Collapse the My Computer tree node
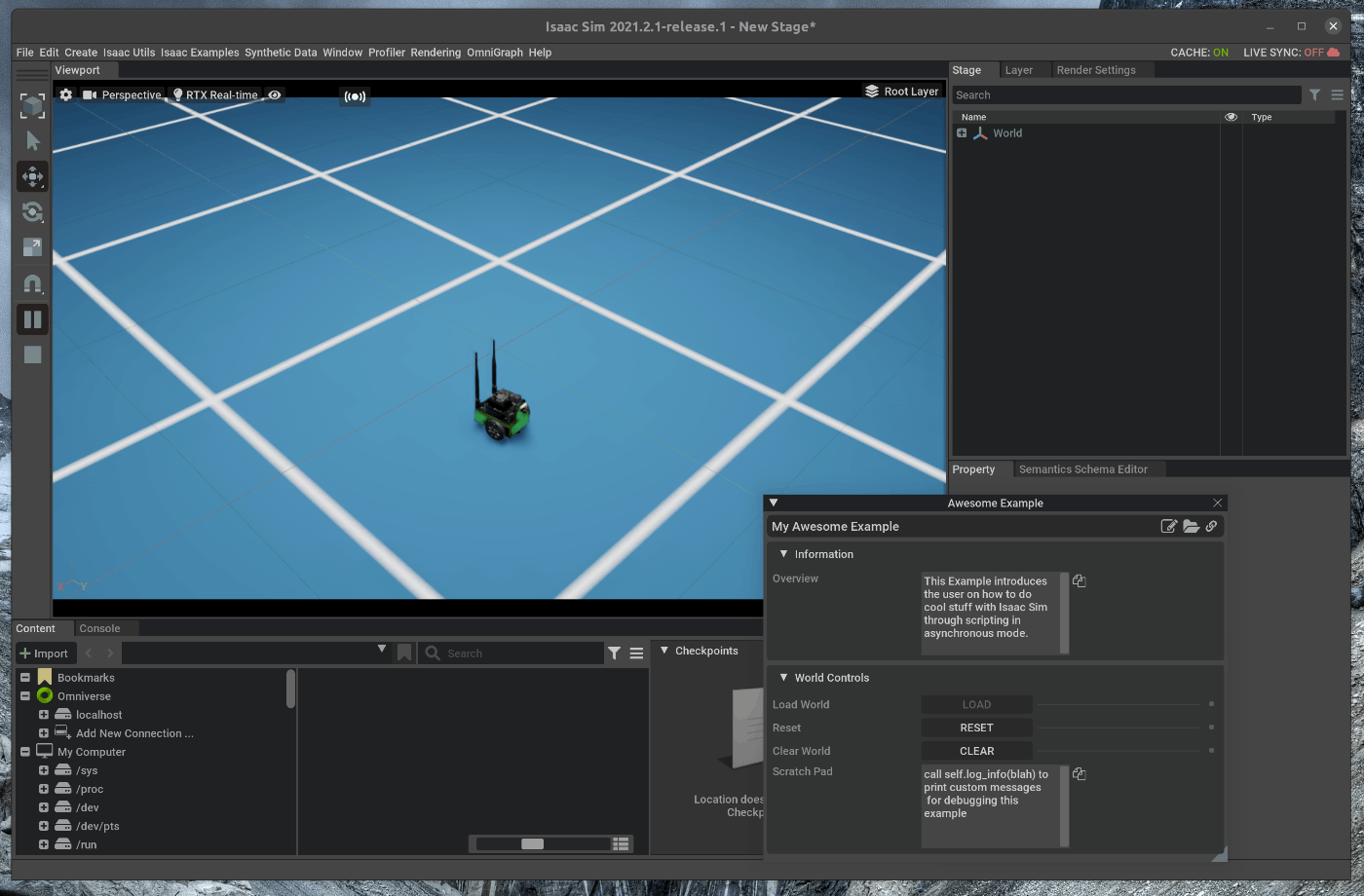1364x896 pixels. [x=25, y=751]
